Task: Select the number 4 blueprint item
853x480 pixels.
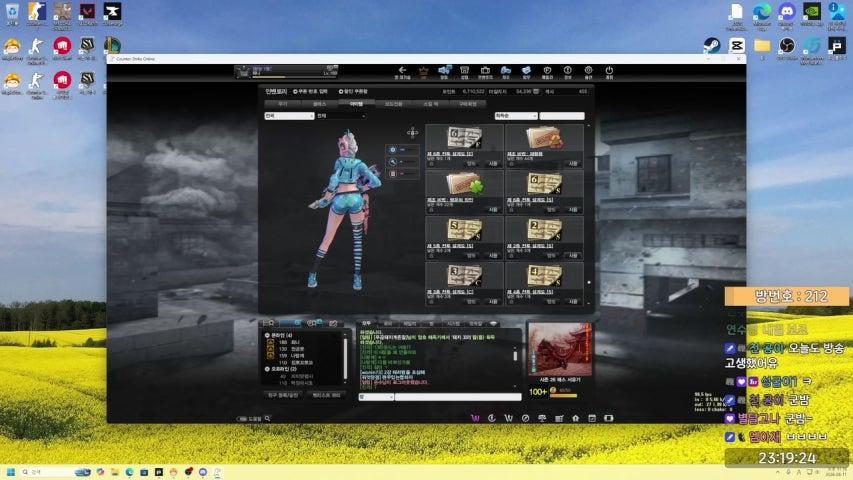Action: coord(544,283)
